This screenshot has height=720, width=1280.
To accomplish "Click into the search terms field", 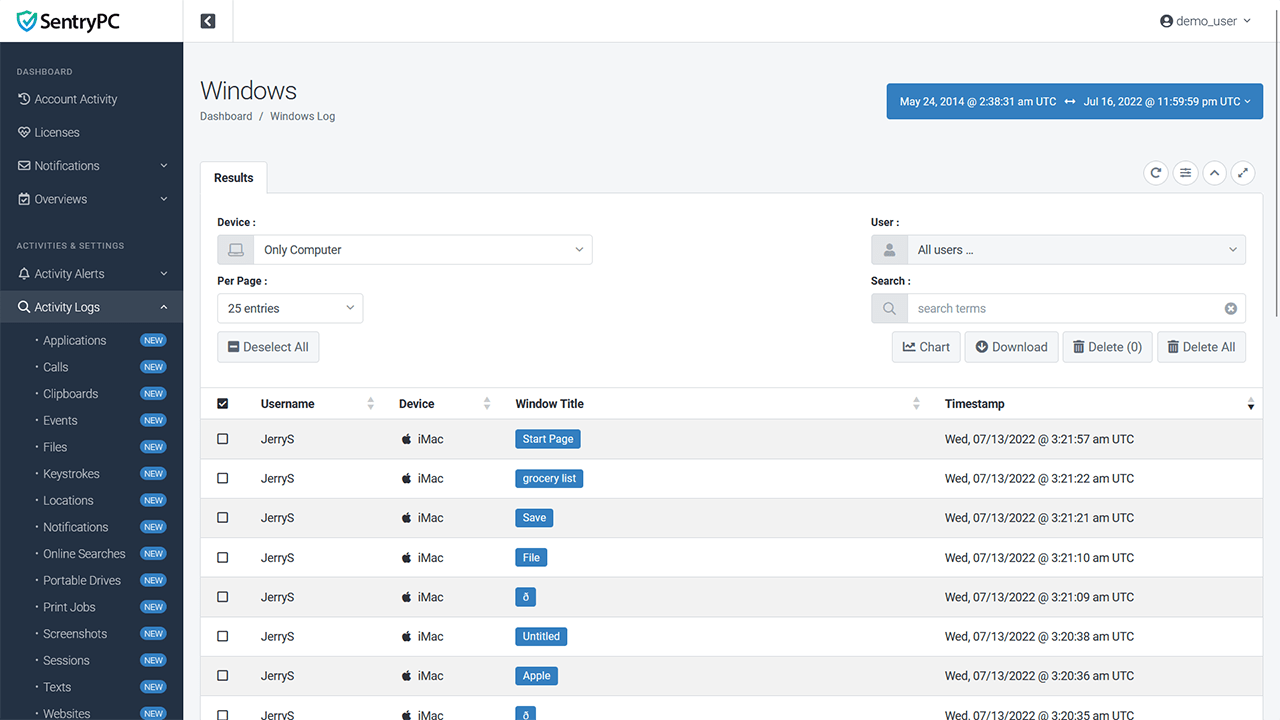I will tap(1065, 309).
